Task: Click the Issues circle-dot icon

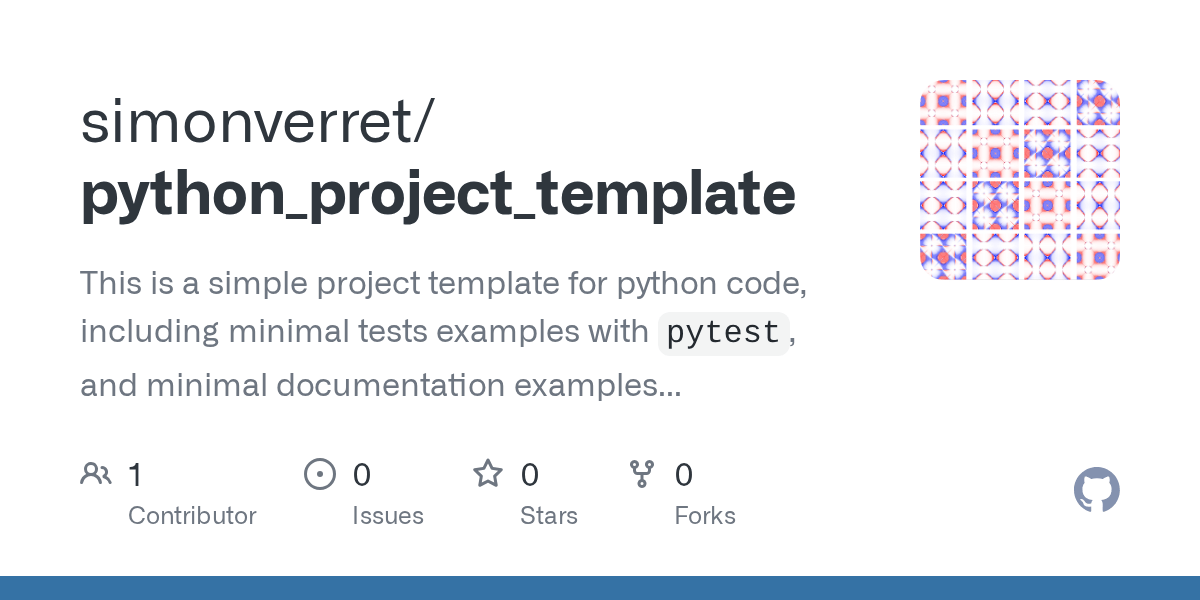Action: click(x=319, y=474)
